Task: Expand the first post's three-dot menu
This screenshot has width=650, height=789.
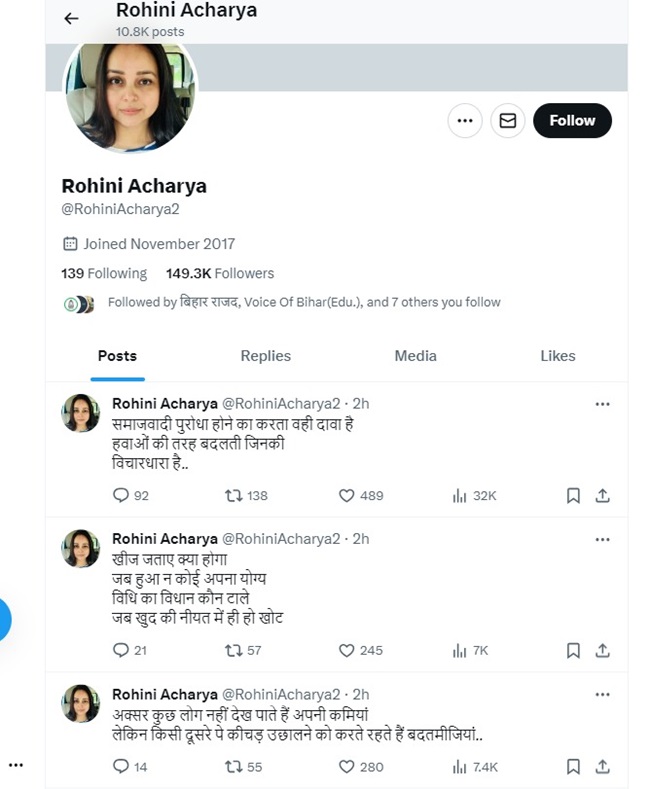Action: (x=602, y=404)
